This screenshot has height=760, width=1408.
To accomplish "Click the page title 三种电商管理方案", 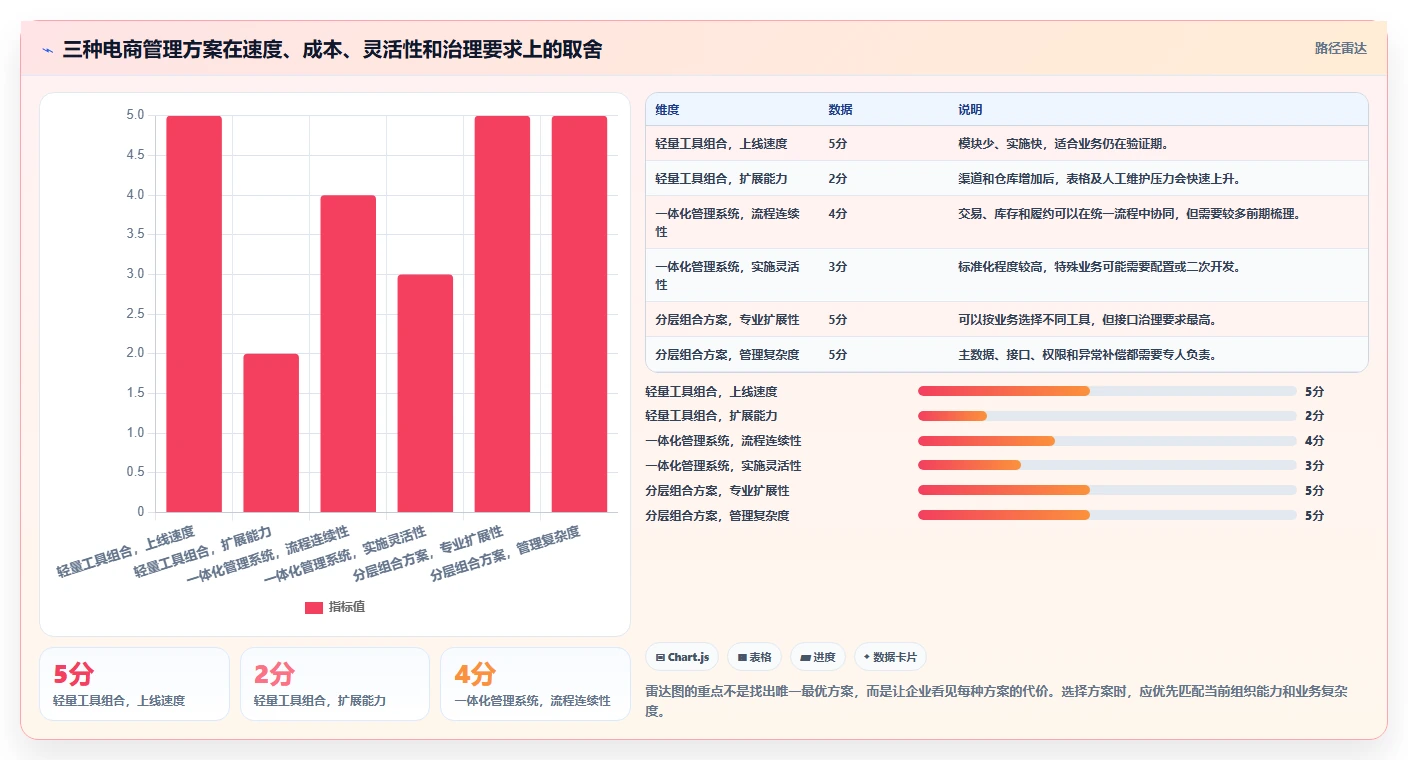I will coord(332,49).
